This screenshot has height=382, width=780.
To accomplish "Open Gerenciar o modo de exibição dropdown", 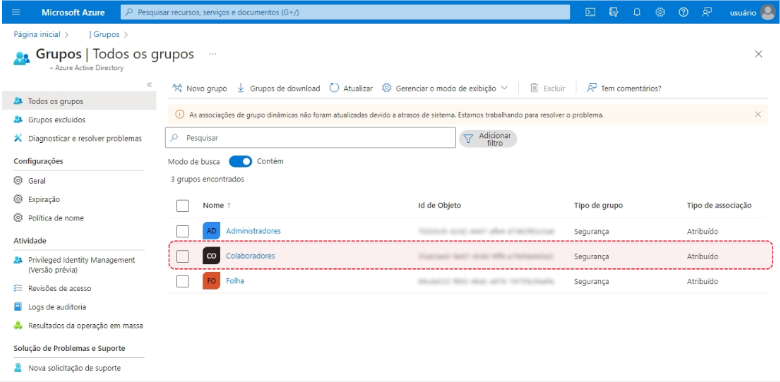I will pos(445,88).
